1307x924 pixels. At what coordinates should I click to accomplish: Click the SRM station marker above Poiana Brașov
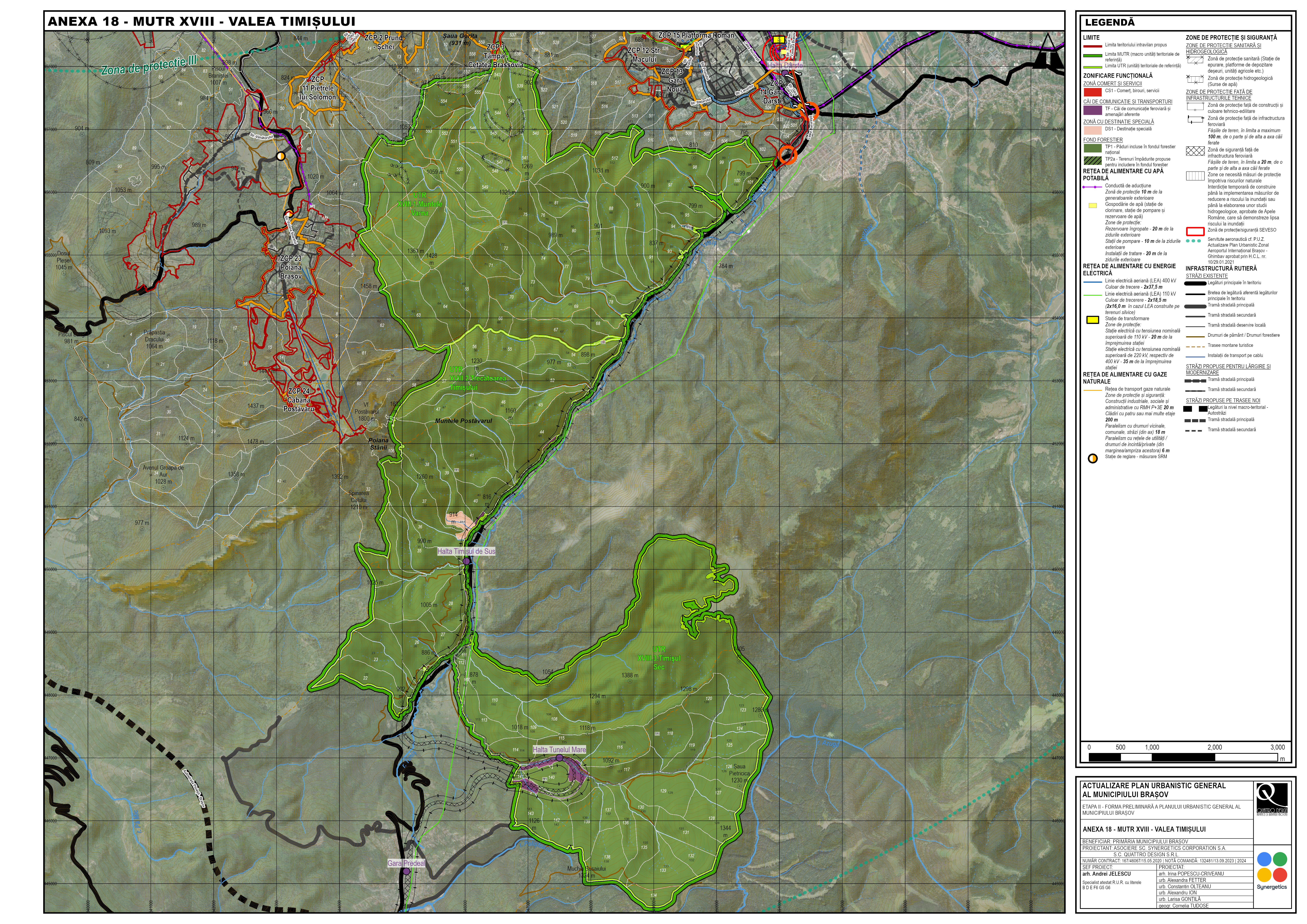click(x=281, y=156)
